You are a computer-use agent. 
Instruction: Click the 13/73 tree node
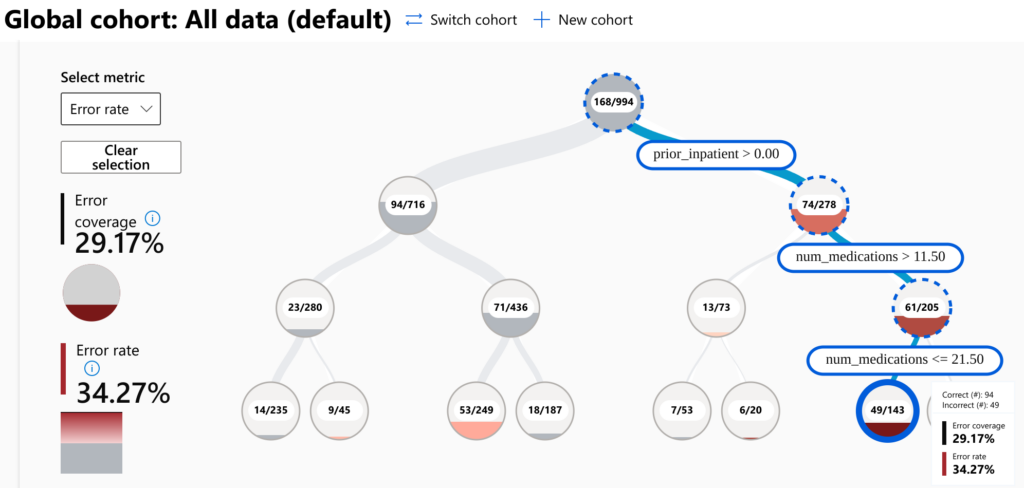click(x=716, y=307)
